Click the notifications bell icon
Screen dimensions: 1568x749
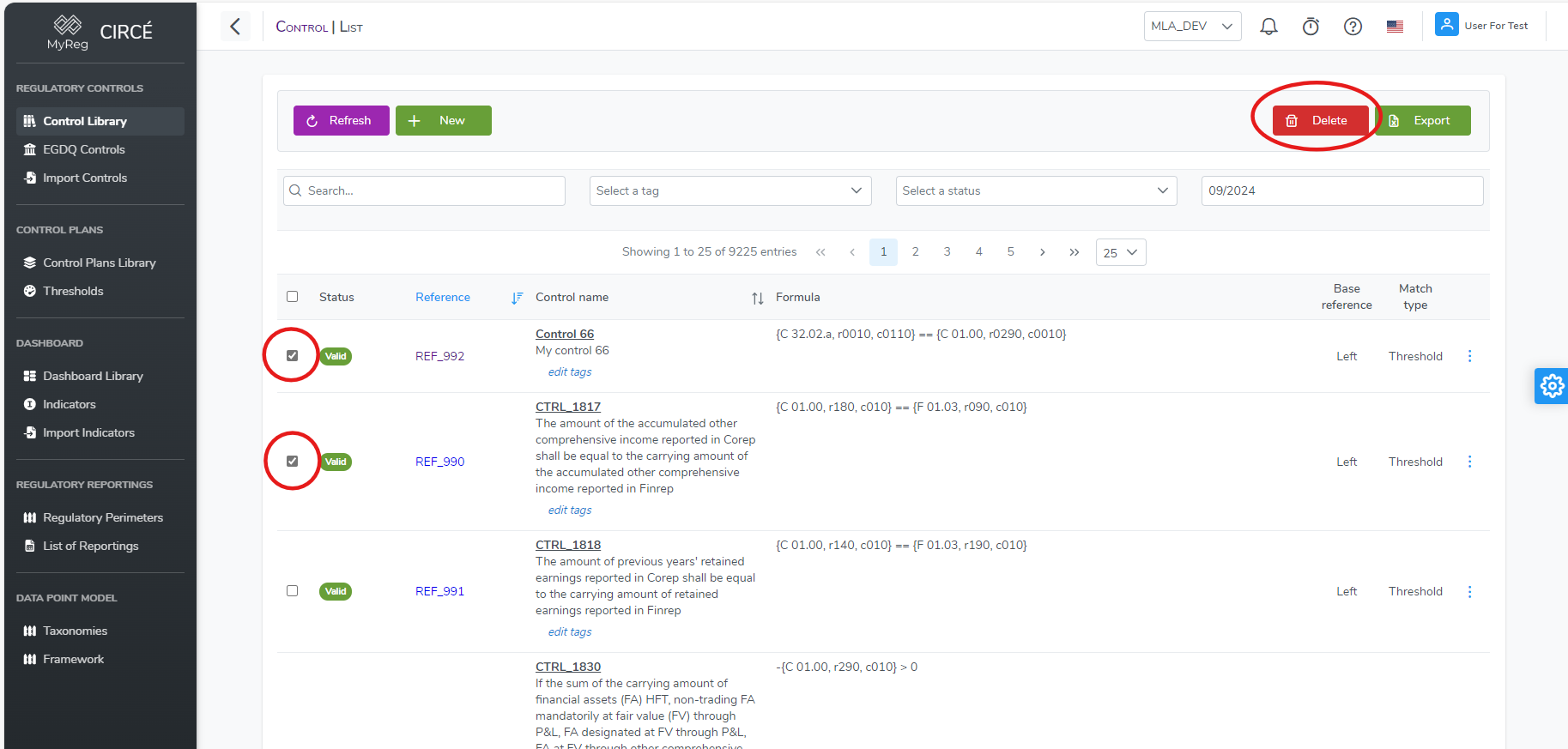(x=1268, y=27)
